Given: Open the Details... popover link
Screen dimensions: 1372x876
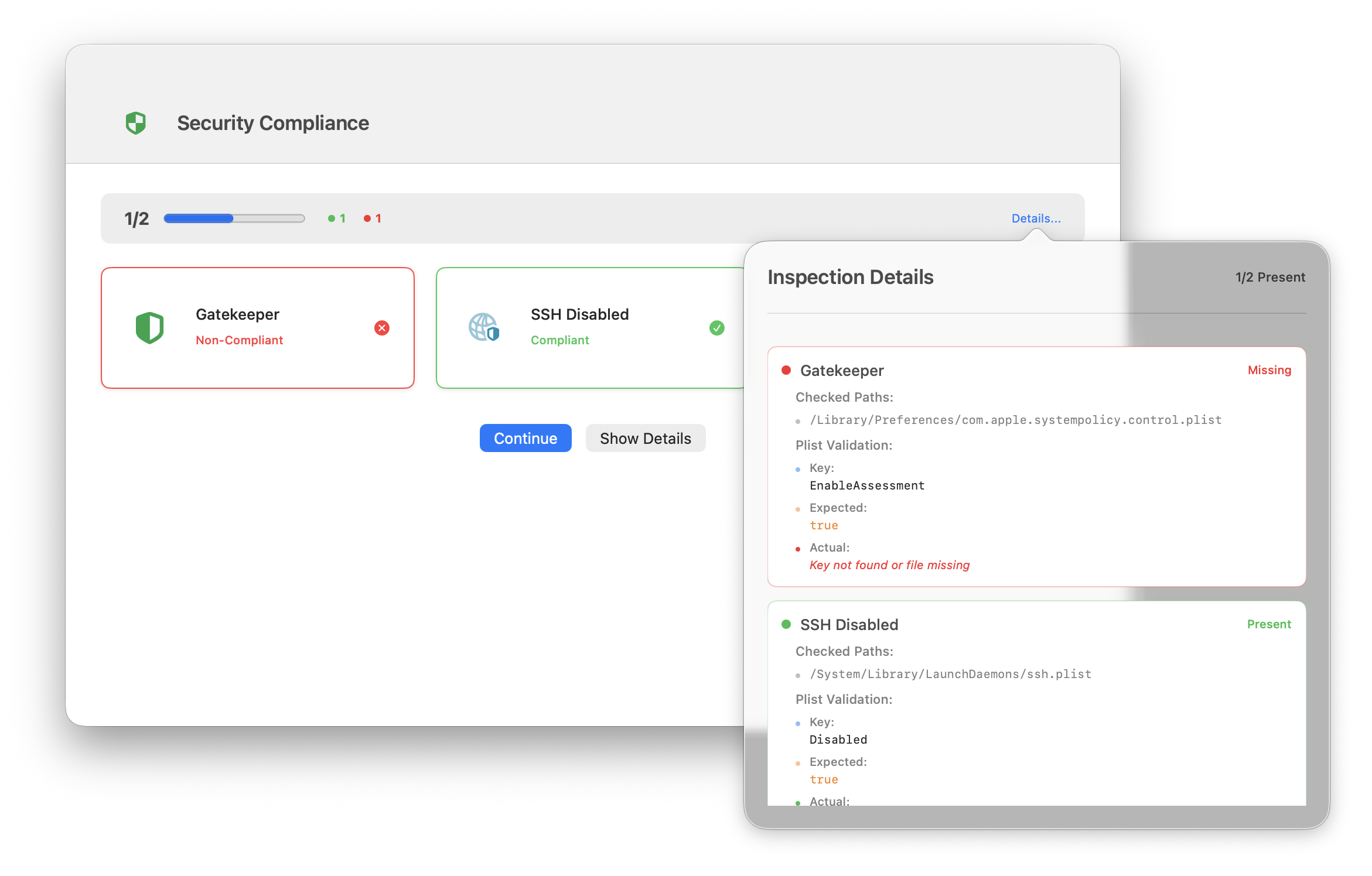Looking at the screenshot, I should [x=1036, y=218].
